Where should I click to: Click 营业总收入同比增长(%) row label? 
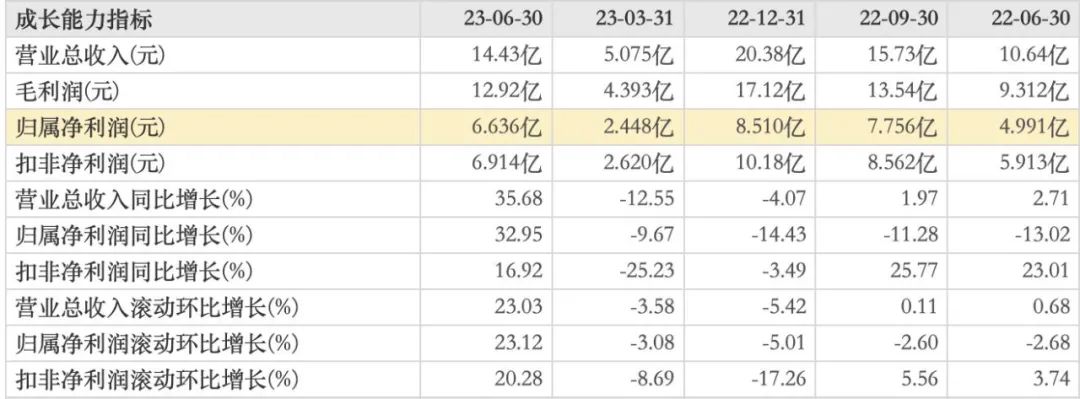coord(134,200)
